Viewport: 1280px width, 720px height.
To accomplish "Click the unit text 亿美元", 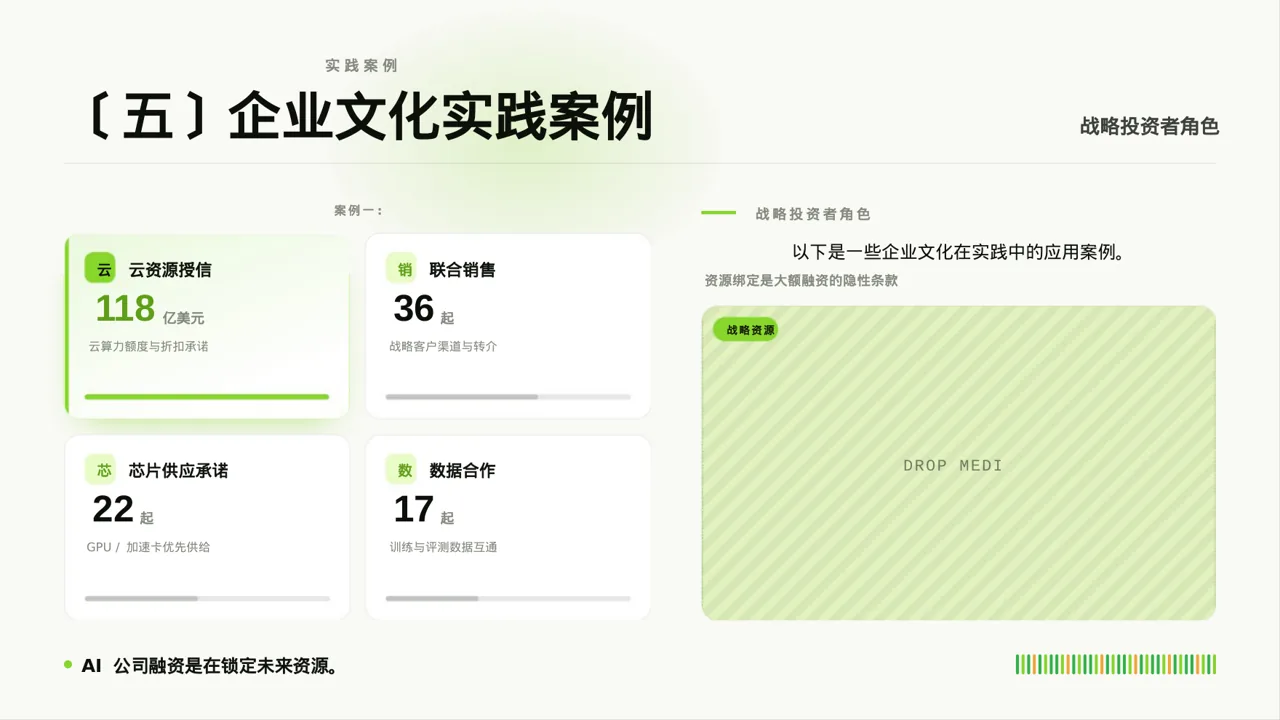I will [x=183, y=318].
